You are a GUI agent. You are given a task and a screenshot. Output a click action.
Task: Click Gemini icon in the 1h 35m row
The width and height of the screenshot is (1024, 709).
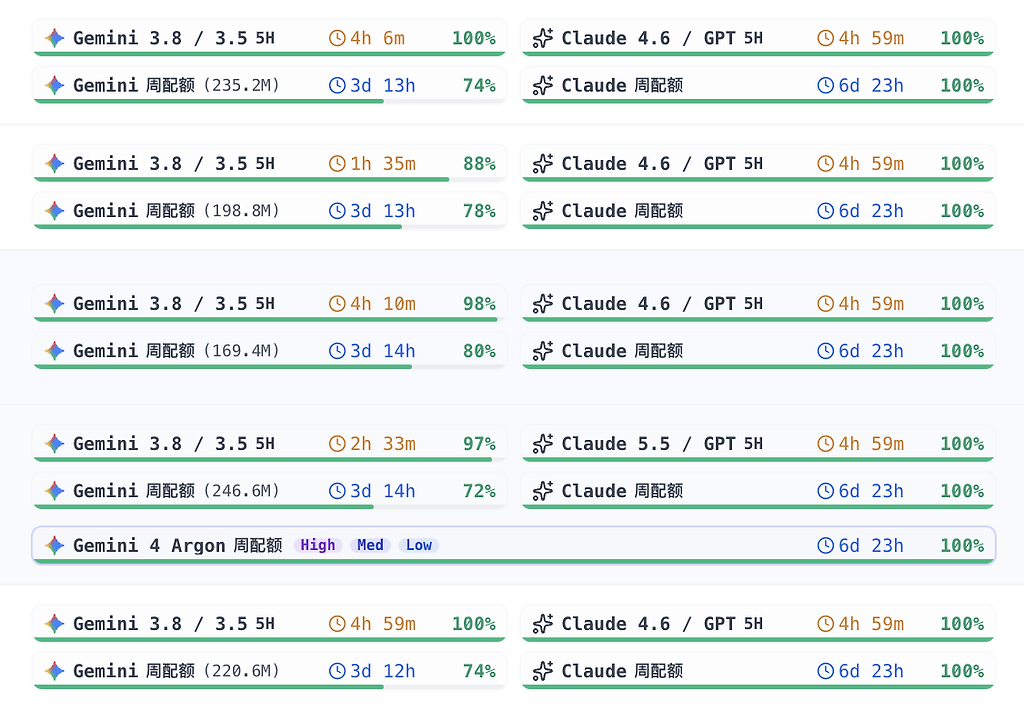[55, 164]
